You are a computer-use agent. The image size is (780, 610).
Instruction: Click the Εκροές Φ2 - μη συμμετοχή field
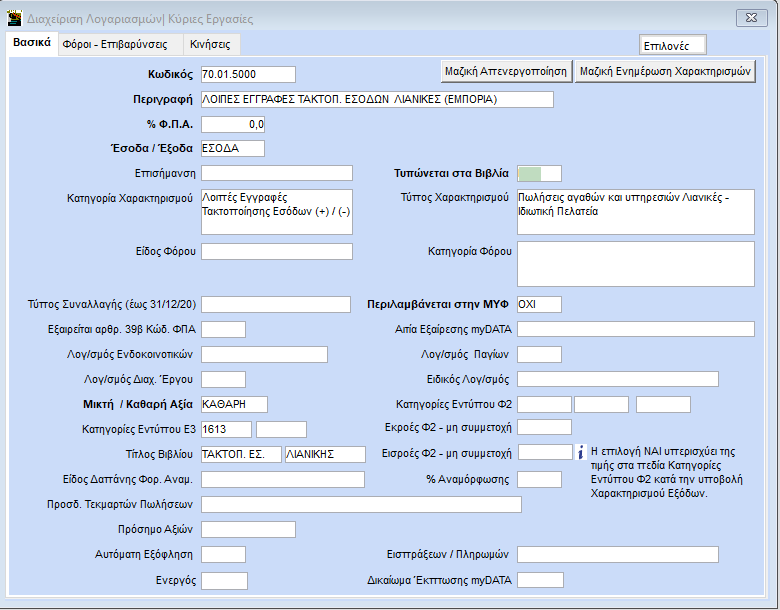click(544, 427)
